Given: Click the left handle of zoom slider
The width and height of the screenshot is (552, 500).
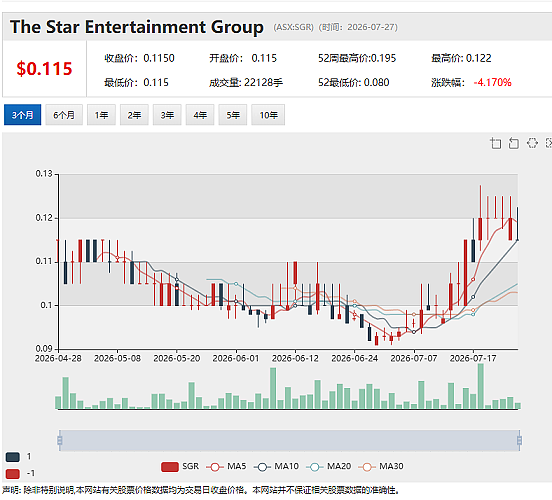Looking at the screenshot, I should [60, 440].
